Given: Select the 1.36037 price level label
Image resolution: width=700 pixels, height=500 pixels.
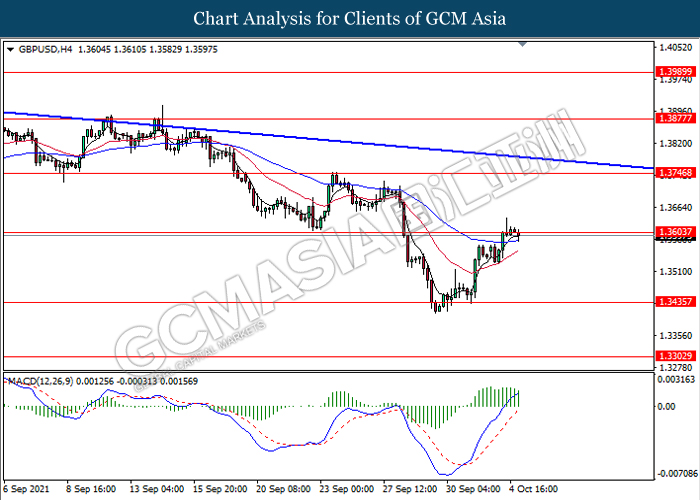Looking at the screenshot, I should pyautogui.click(x=675, y=232).
